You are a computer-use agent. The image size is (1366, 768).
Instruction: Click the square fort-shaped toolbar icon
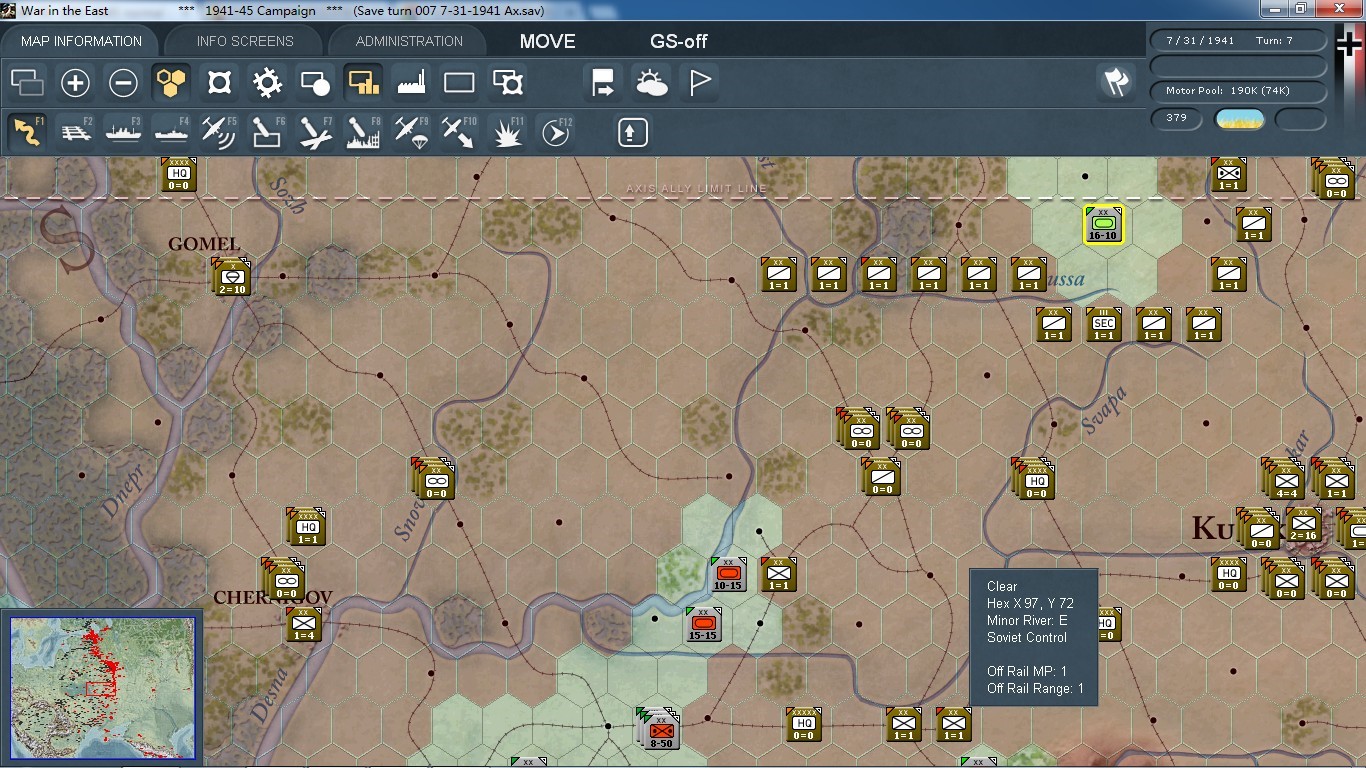point(219,83)
